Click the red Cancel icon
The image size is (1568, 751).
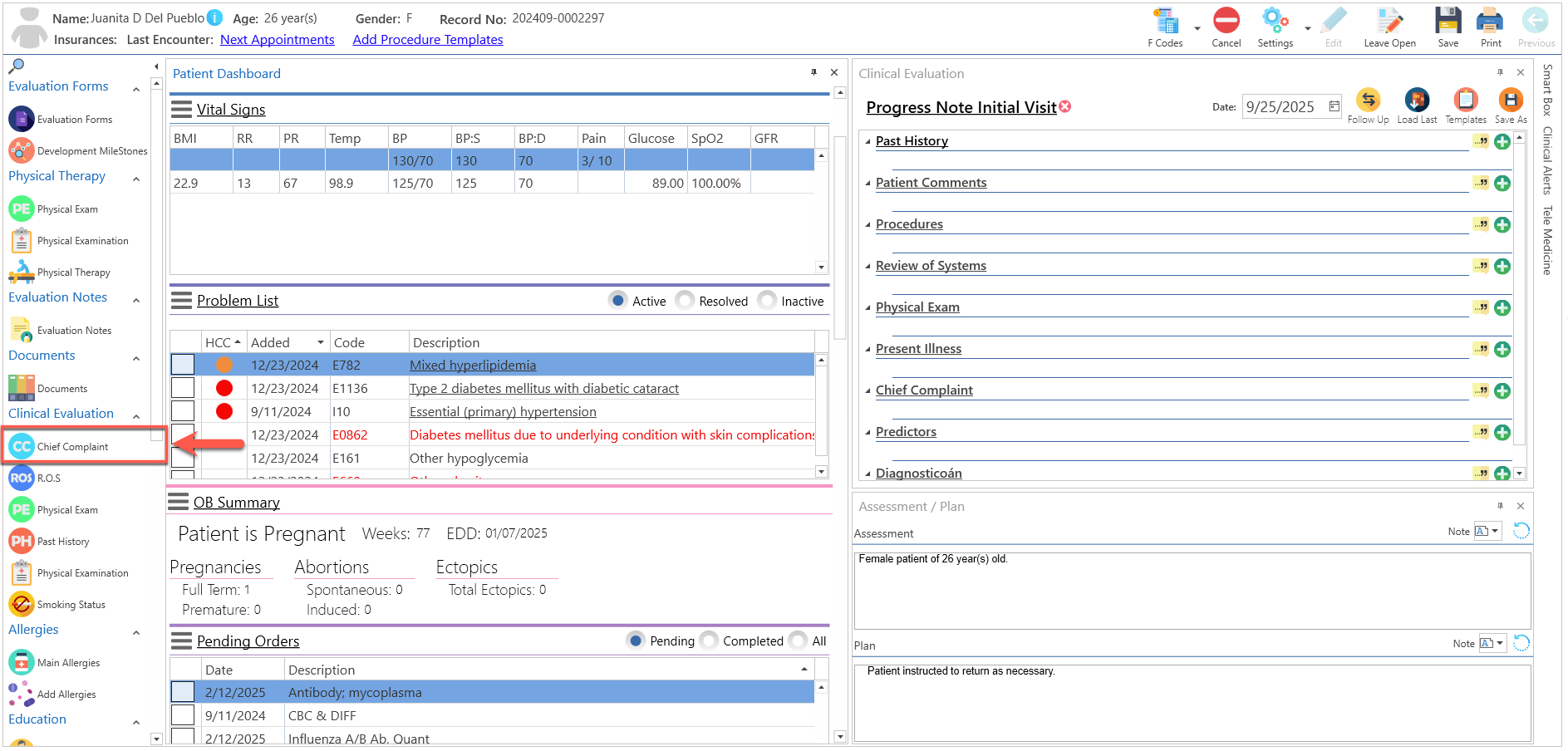[1226, 21]
